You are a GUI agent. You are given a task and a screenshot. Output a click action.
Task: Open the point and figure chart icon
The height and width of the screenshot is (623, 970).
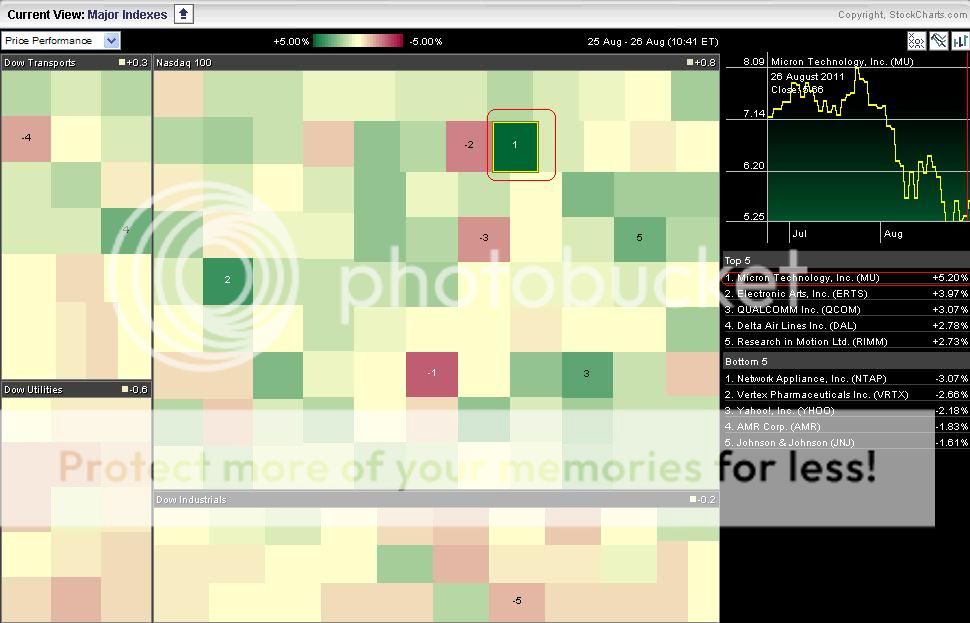click(x=916, y=41)
